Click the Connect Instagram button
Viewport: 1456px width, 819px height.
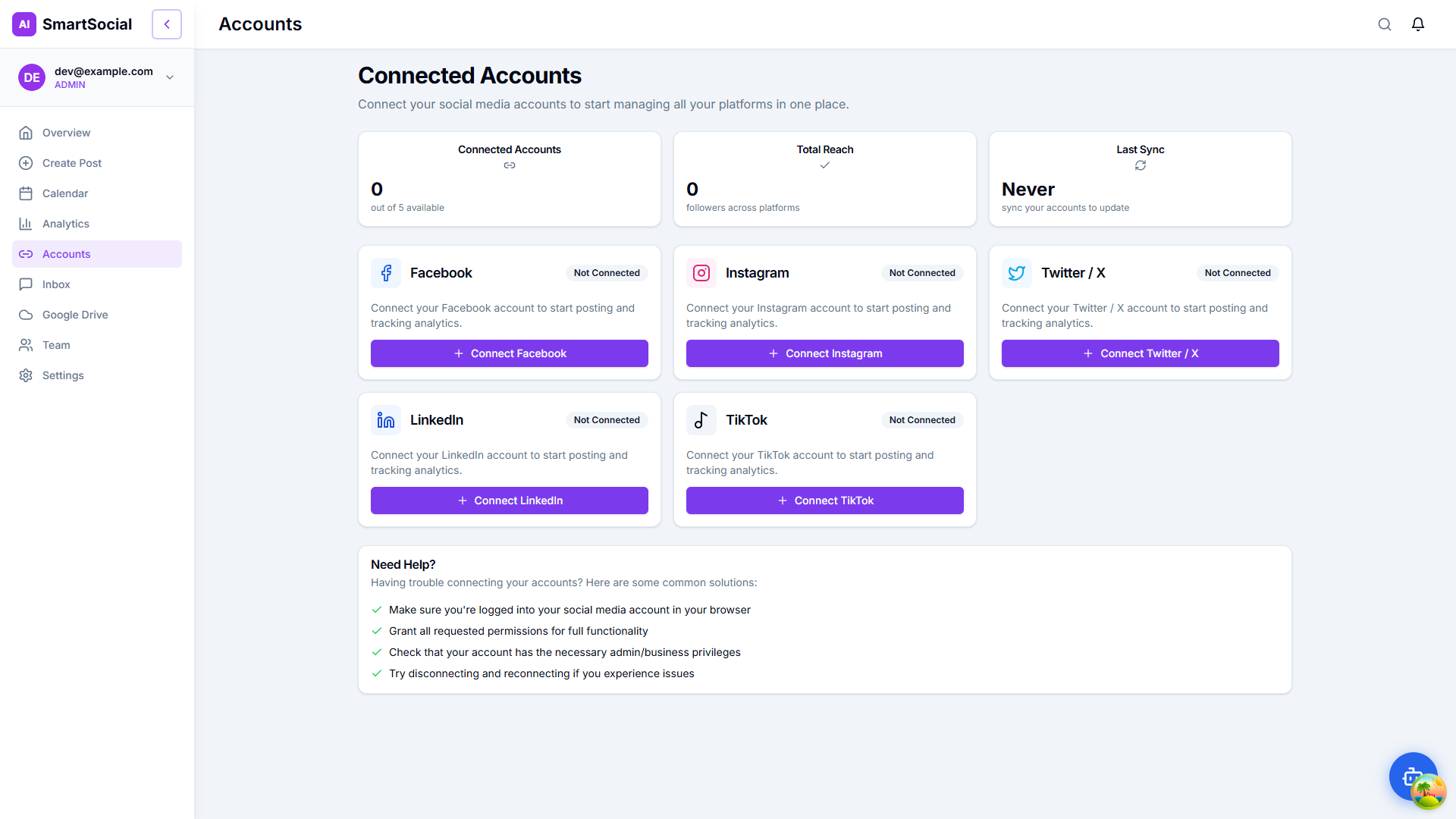[x=824, y=353]
